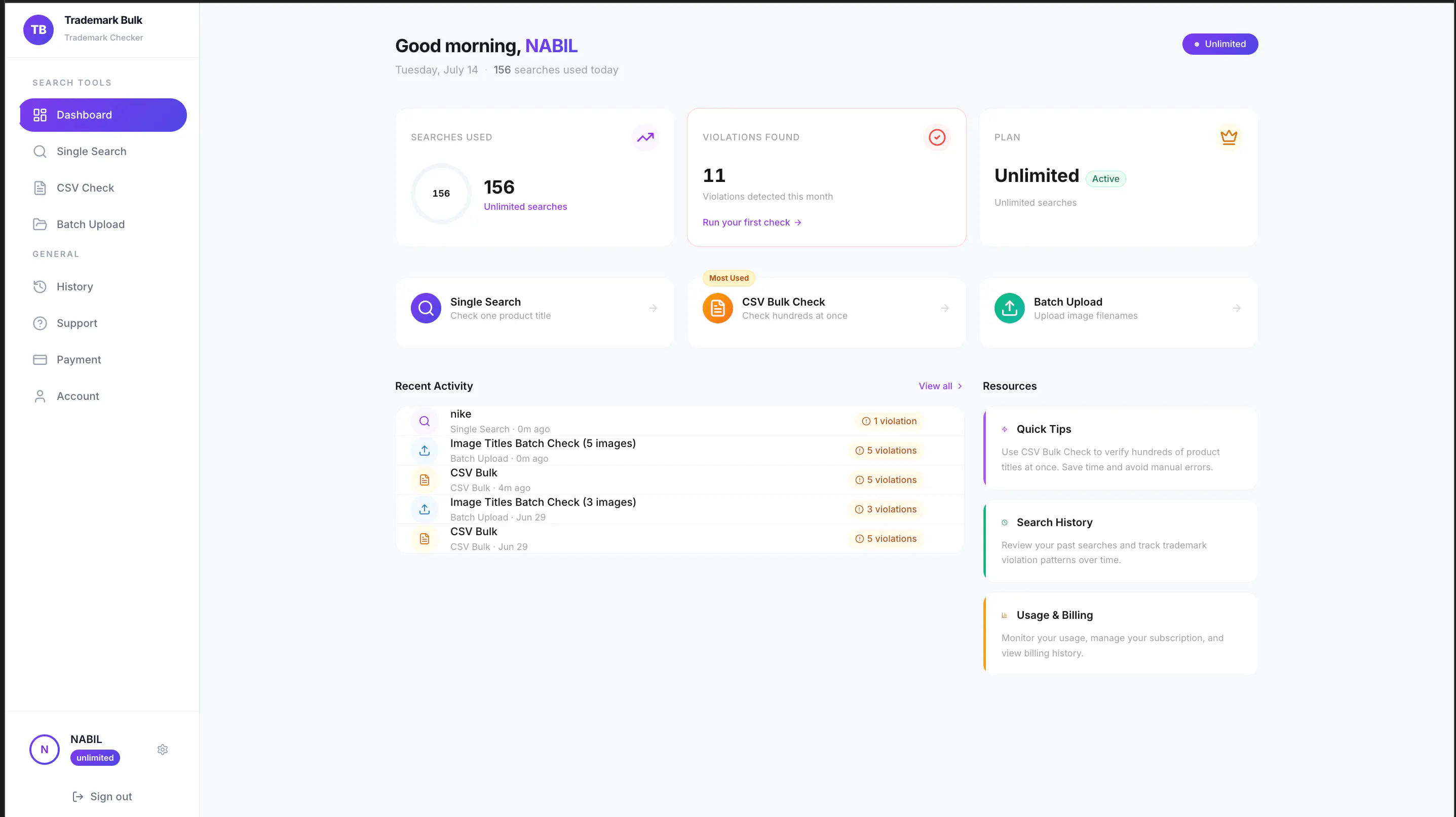The height and width of the screenshot is (817, 1456).
Task: Open the CSV Bulk Check card arrow
Action: point(944,308)
